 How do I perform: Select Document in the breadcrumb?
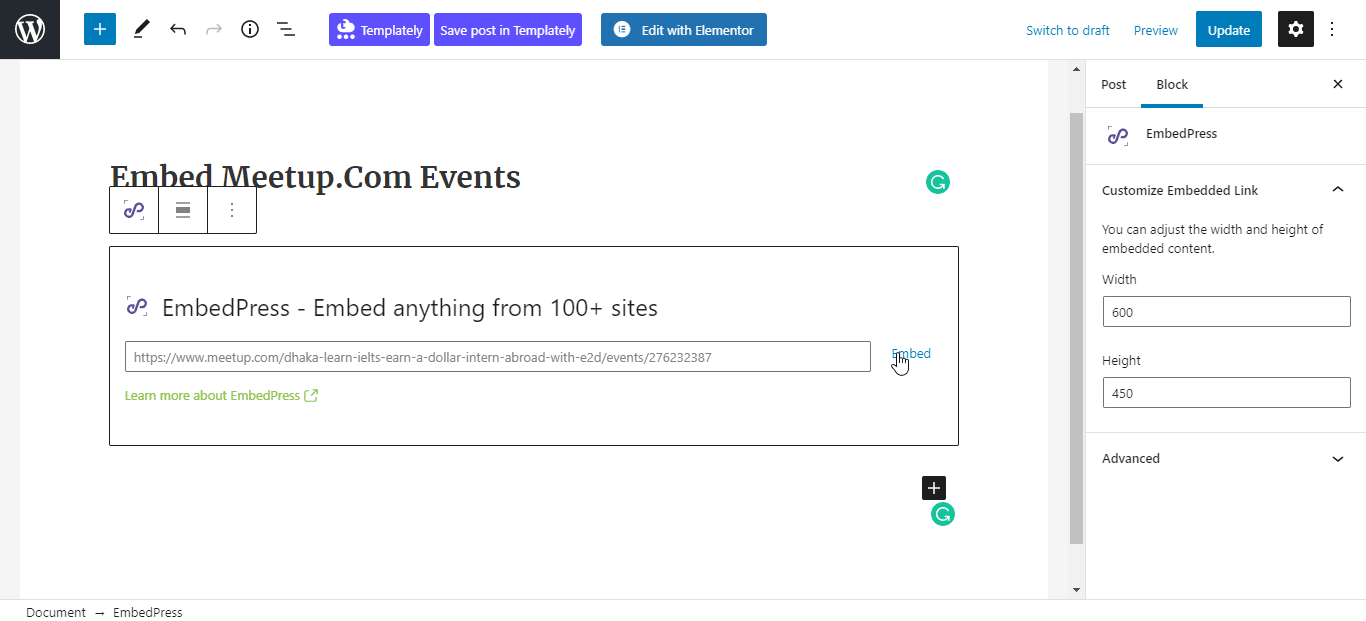(x=56, y=612)
